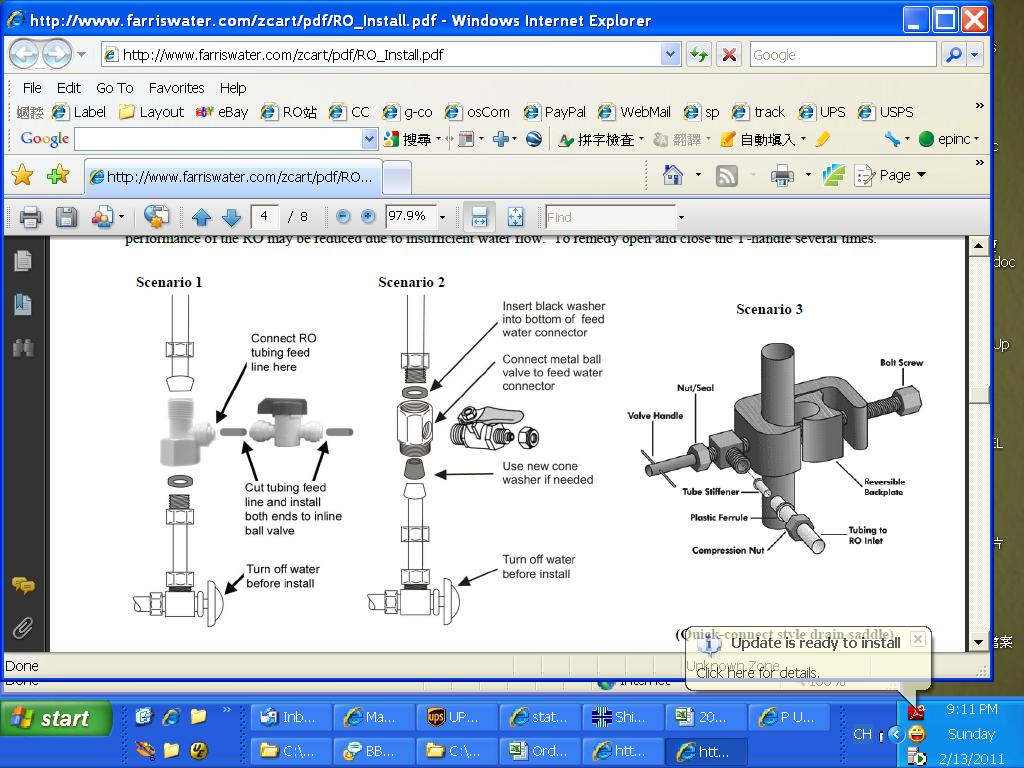1024x768 pixels.
Task: Click the Add to Favorites star icon
Action: 58,175
